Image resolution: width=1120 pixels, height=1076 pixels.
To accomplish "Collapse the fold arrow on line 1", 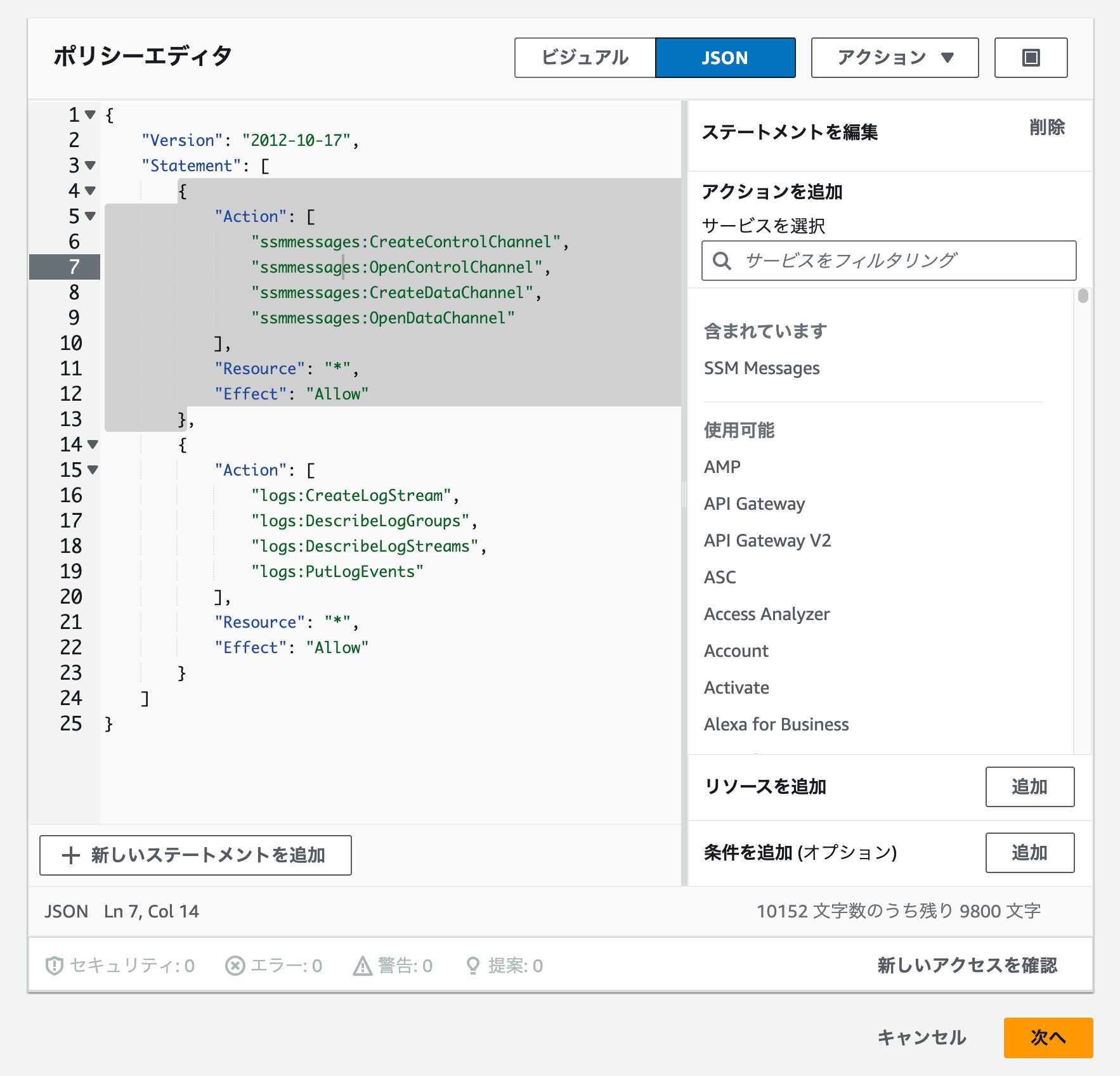I will tap(90, 115).
